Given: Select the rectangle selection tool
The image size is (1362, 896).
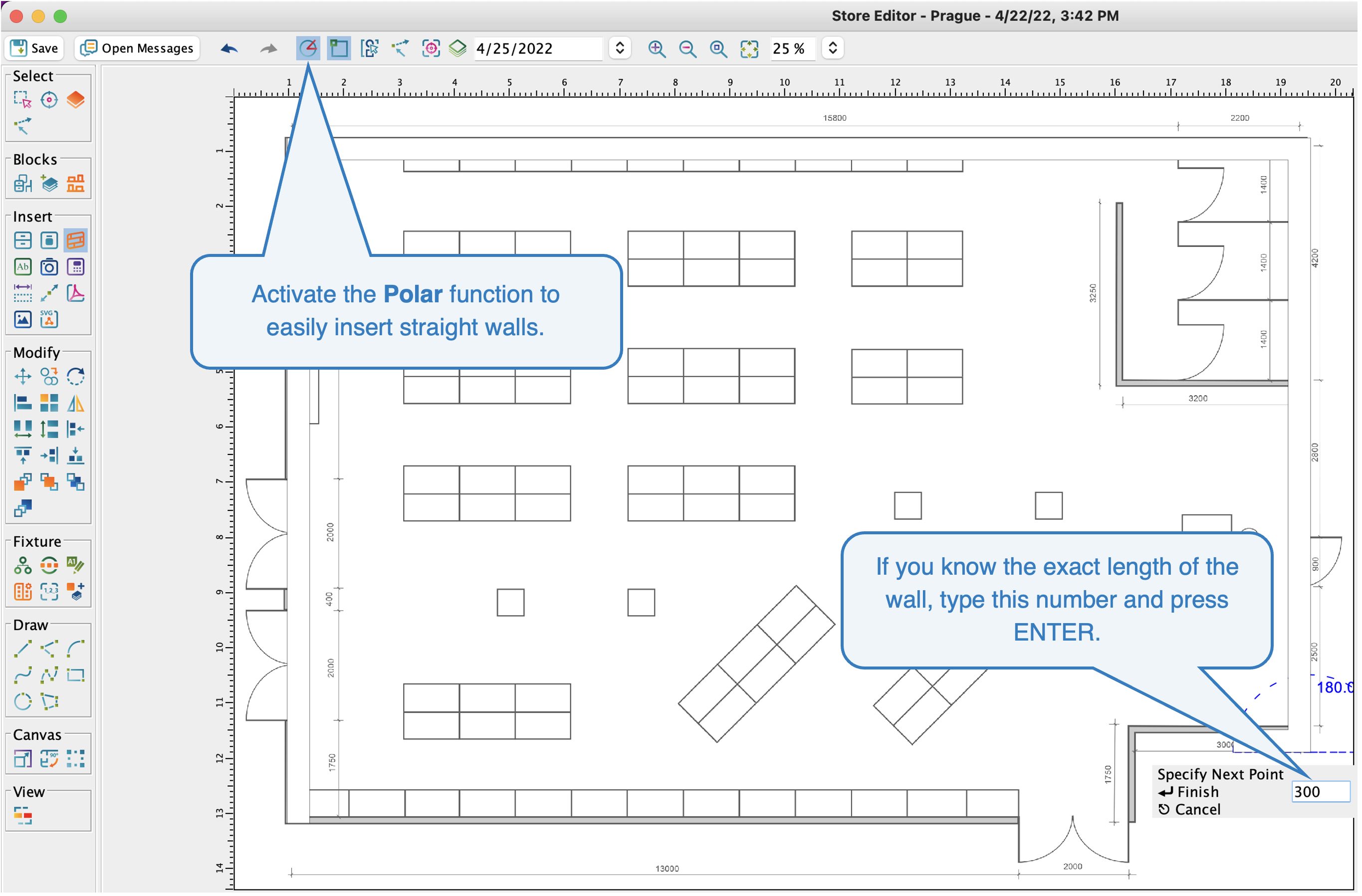Looking at the screenshot, I should (x=22, y=100).
